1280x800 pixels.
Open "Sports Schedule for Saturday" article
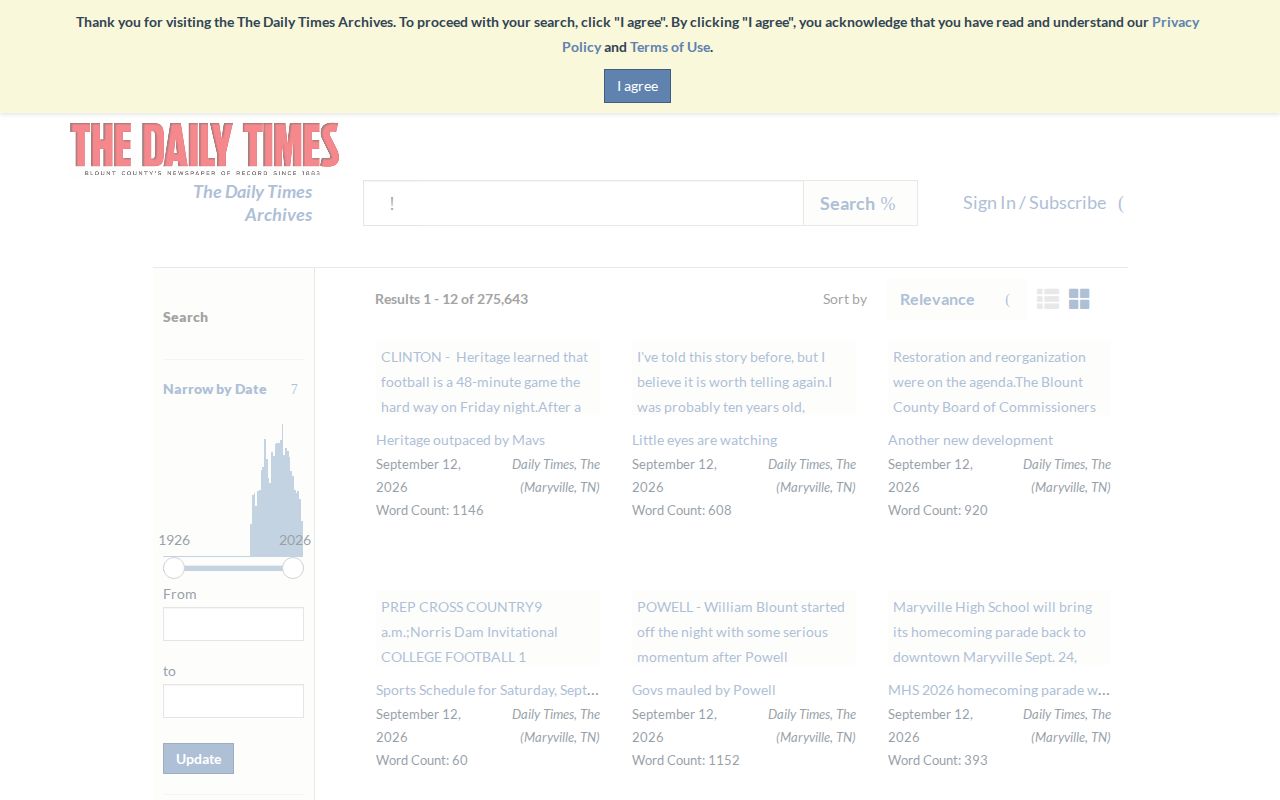pos(488,690)
